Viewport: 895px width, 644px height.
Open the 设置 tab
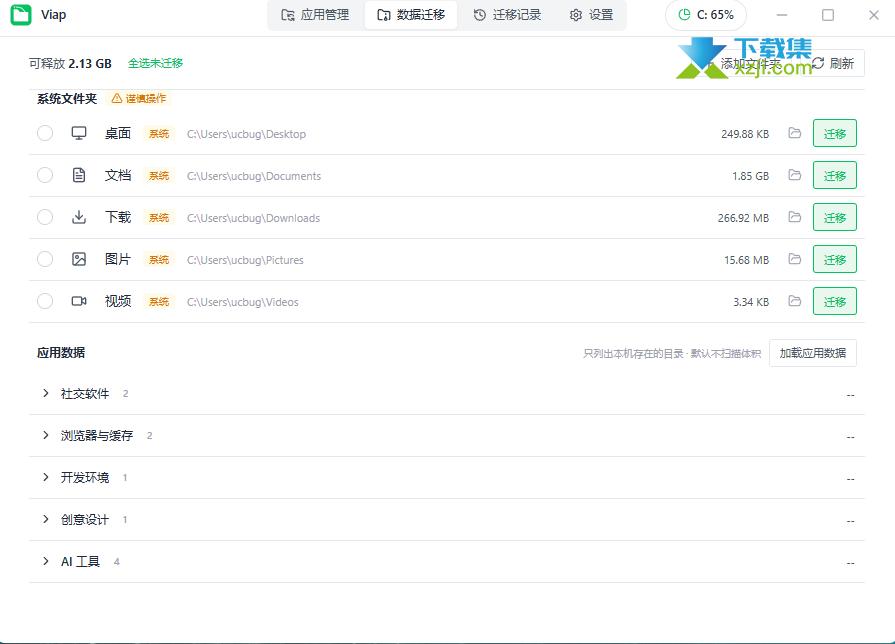(591, 15)
